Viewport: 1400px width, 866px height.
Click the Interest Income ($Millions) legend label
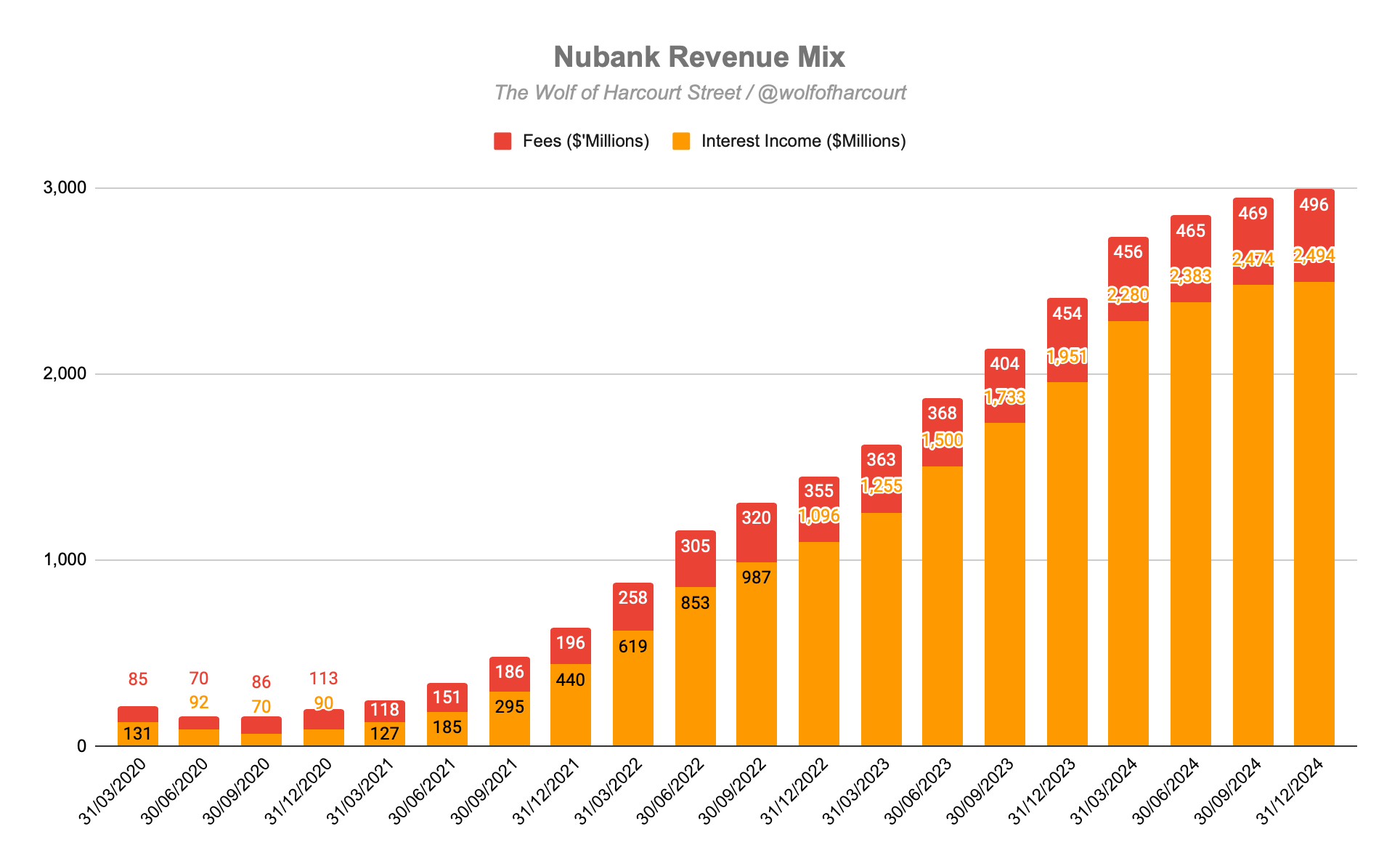803,141
